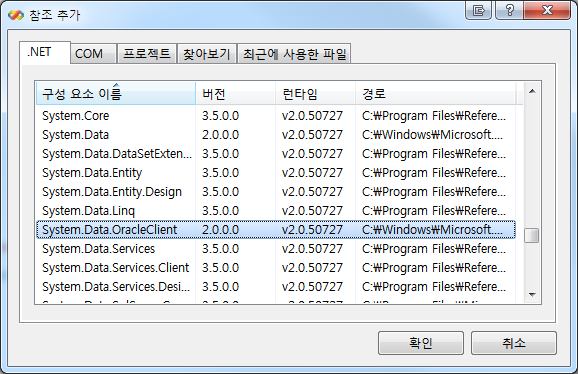Screen dimensions: 578x374
Task: Select System.Data.Services.Client row
Action: click(x=276, y=268)
